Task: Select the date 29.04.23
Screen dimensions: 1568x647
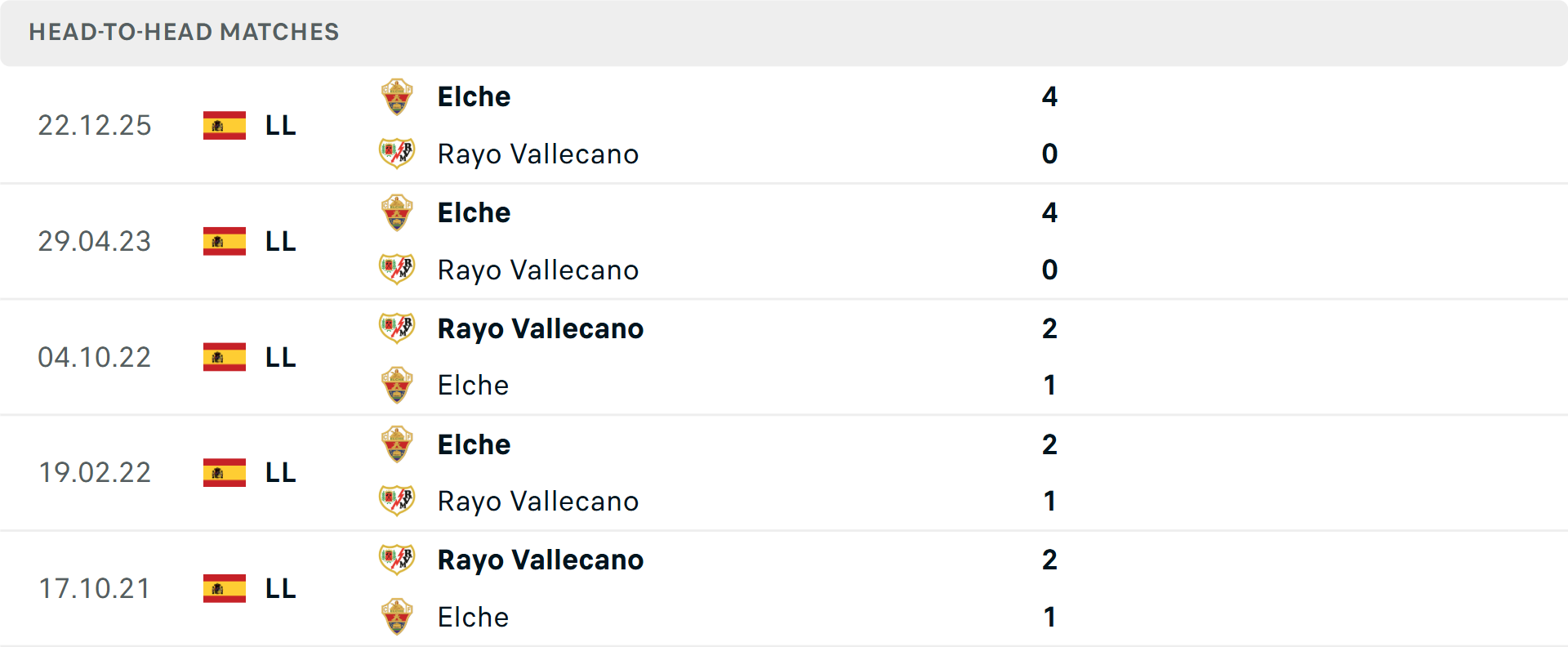Action: (x=95, y=241)
